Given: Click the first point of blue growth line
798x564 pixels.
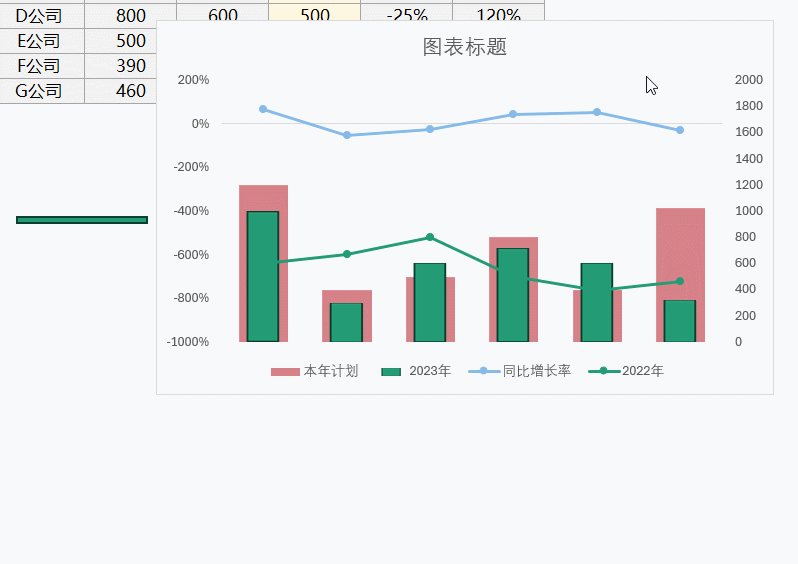Looking at the screenshot, I should (x=263, y=109).
